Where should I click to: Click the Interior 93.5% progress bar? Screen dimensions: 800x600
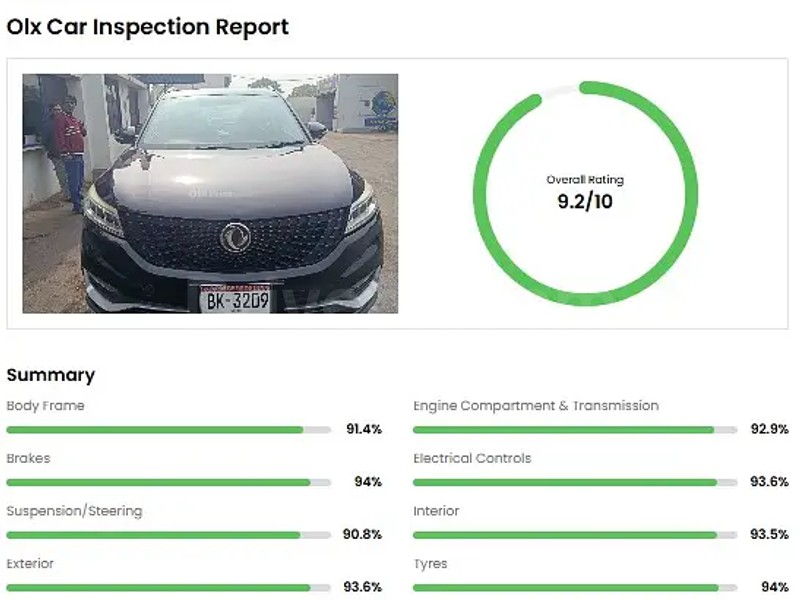pyautogui.click(x=575, y=535)
